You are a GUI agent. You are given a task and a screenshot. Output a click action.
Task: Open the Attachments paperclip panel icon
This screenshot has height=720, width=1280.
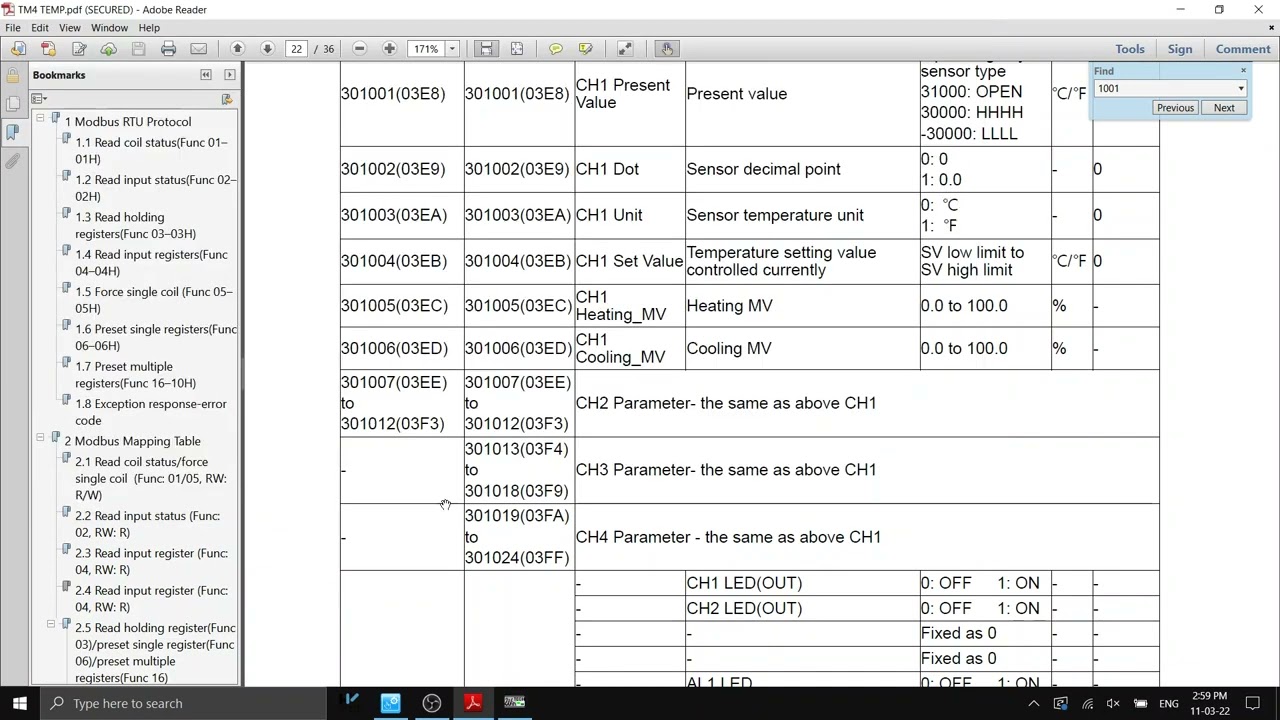click(13, 160)
